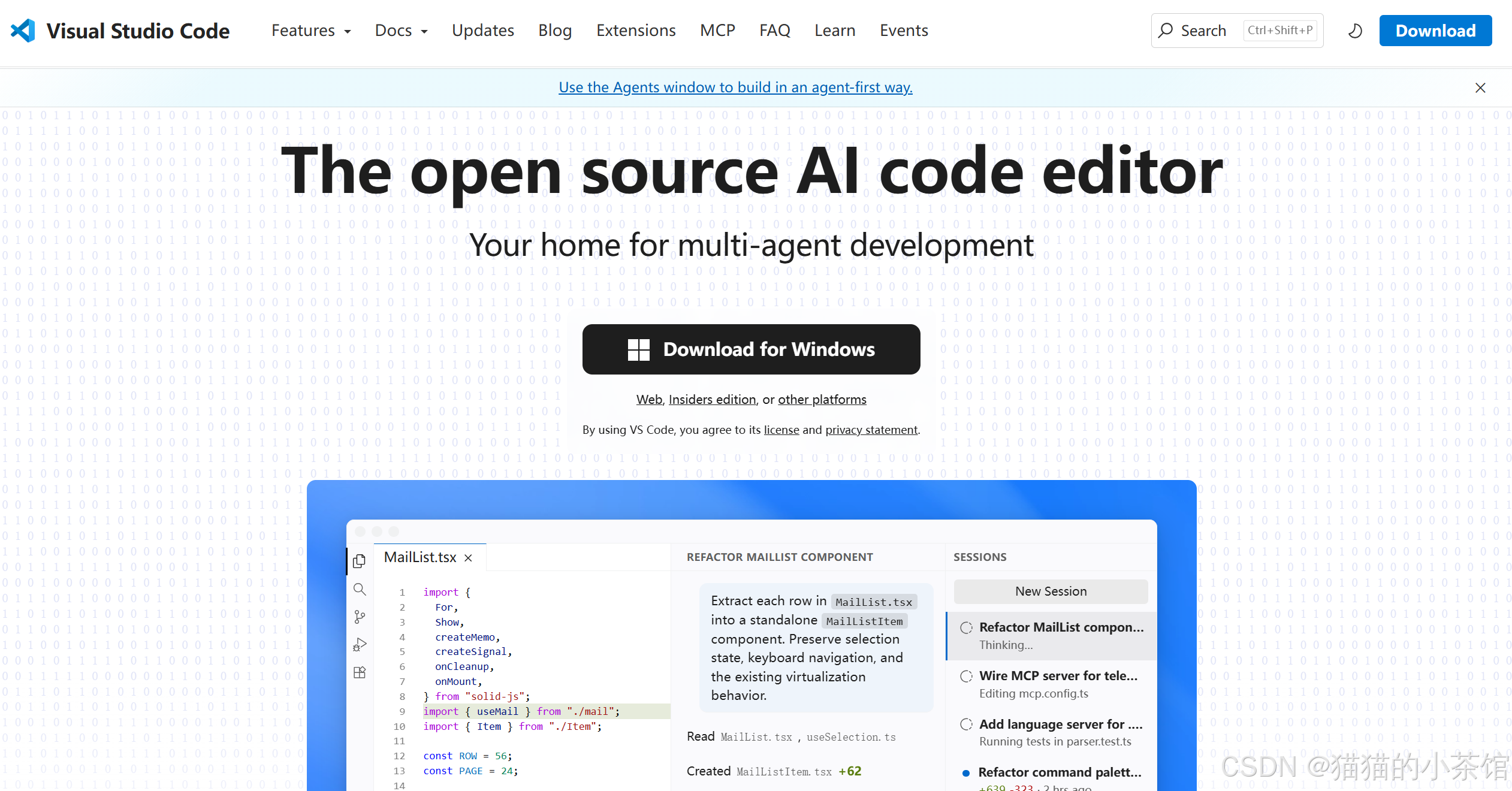Expand the Features dropdown menu
Image resolution: width=1512 pixels, height=791 pixels.
click(x=311, y=31)
